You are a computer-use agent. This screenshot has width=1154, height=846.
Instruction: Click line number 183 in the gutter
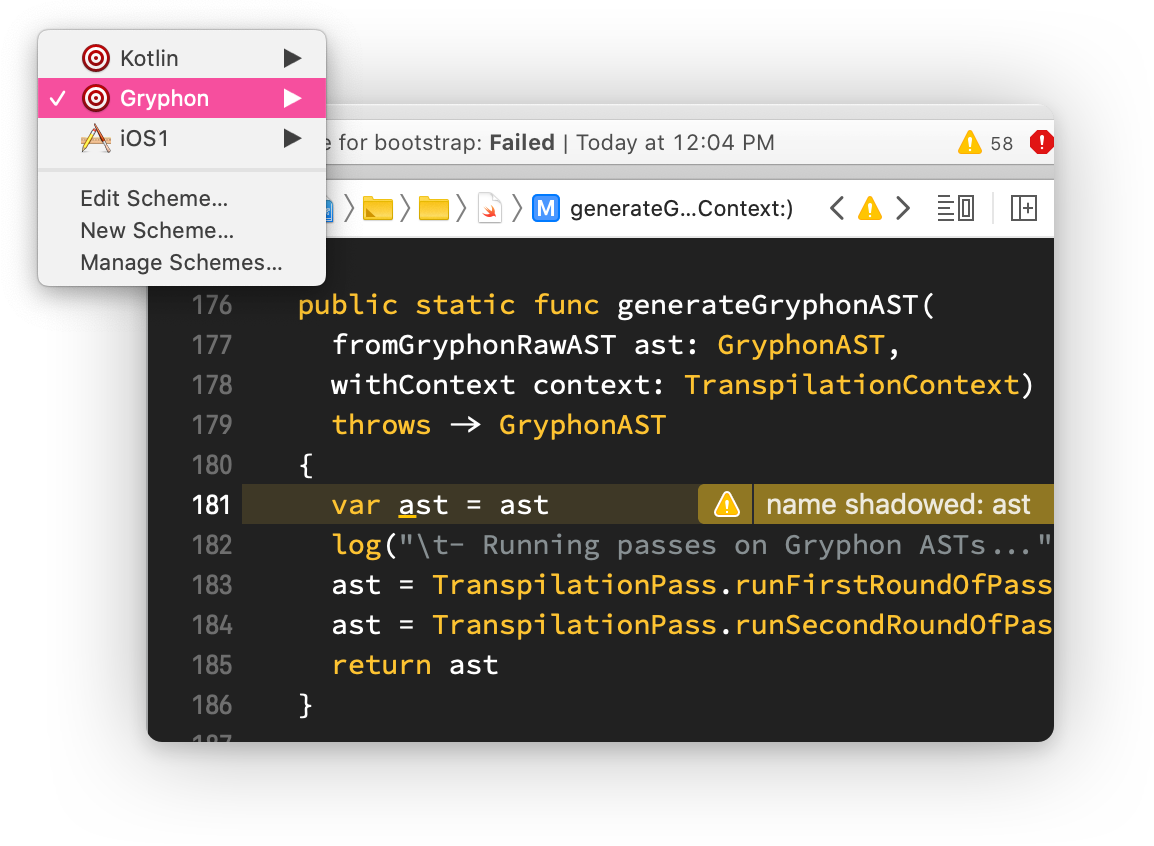pyautogui.click(x=211, y=585)
